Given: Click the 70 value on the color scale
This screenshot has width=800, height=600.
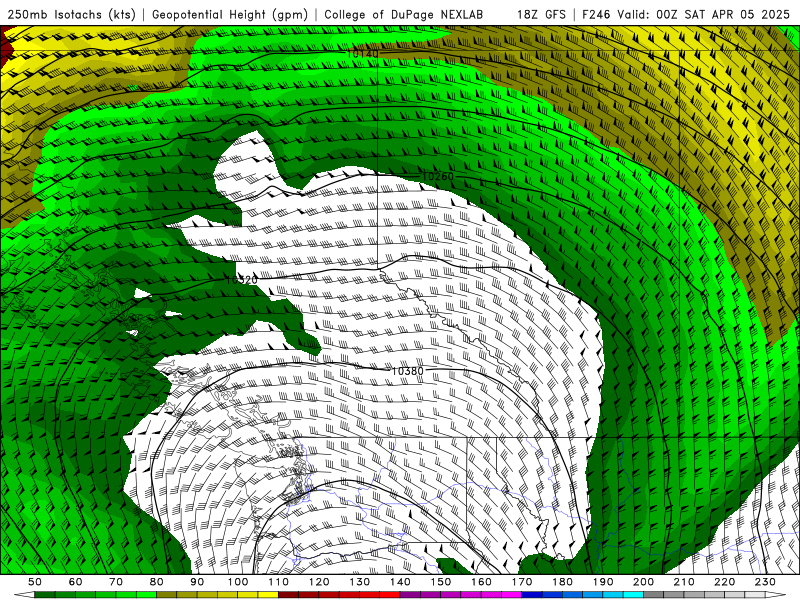Looking at the screenshot, I should click(x=116, y=582).
